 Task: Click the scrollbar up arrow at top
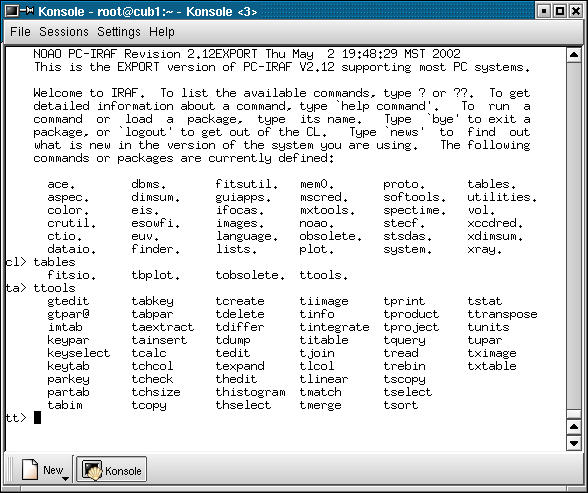(x=574, y=55)
